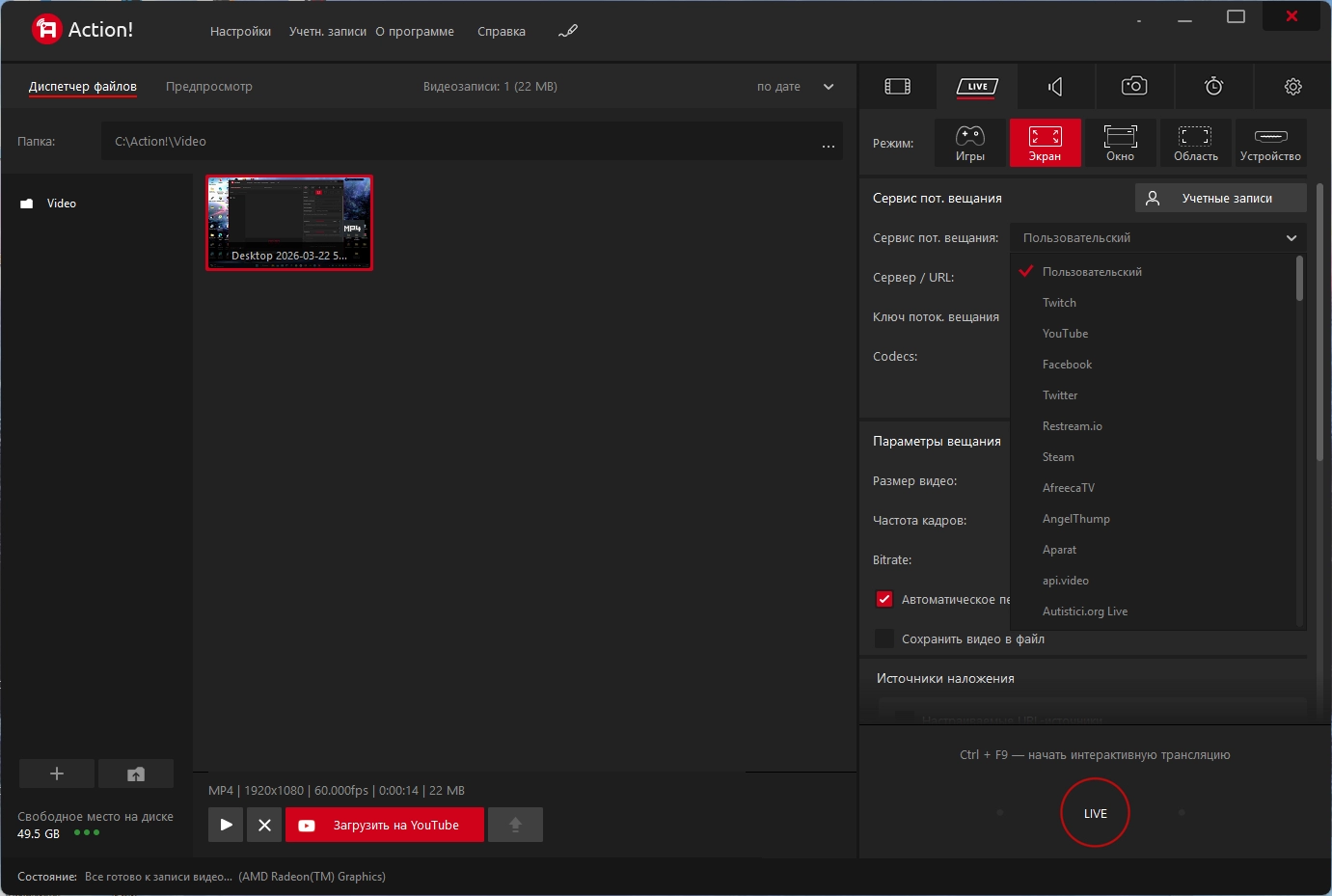Viewport: 1332px width, 896px height.
Task: Open the Учетные записи accounts button
Action: 1220,199
